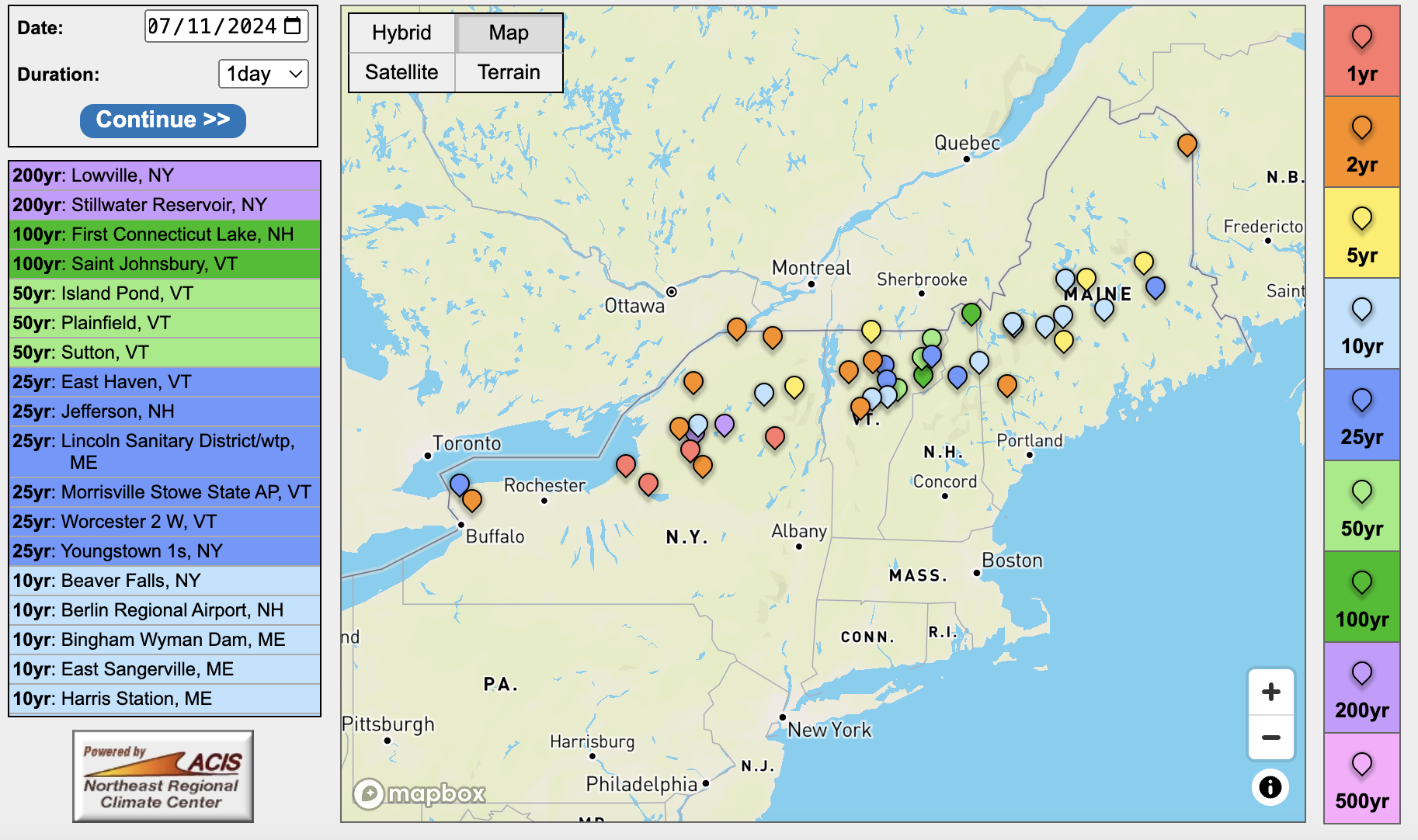
Task: Click the ACIS Northeast Regional Climate Center logo
Action: pos(163,776)
